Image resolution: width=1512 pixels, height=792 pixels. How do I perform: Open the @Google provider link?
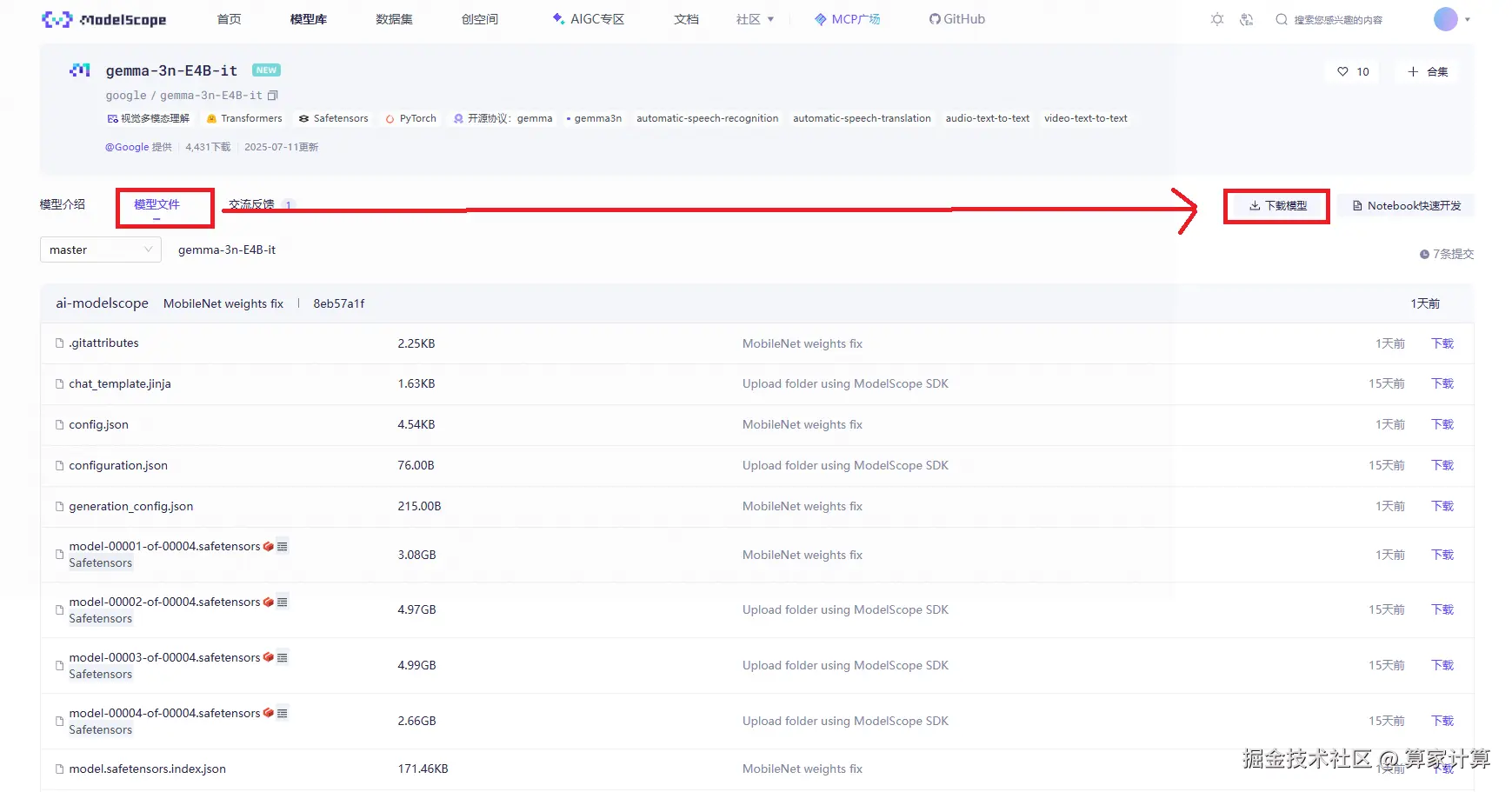[x=127, y=147]
